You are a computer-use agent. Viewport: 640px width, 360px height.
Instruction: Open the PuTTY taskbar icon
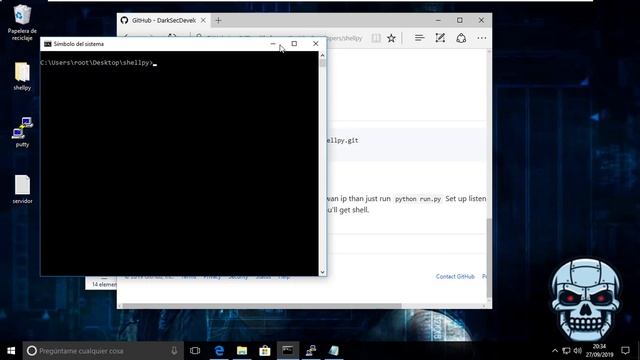point(311,351)
